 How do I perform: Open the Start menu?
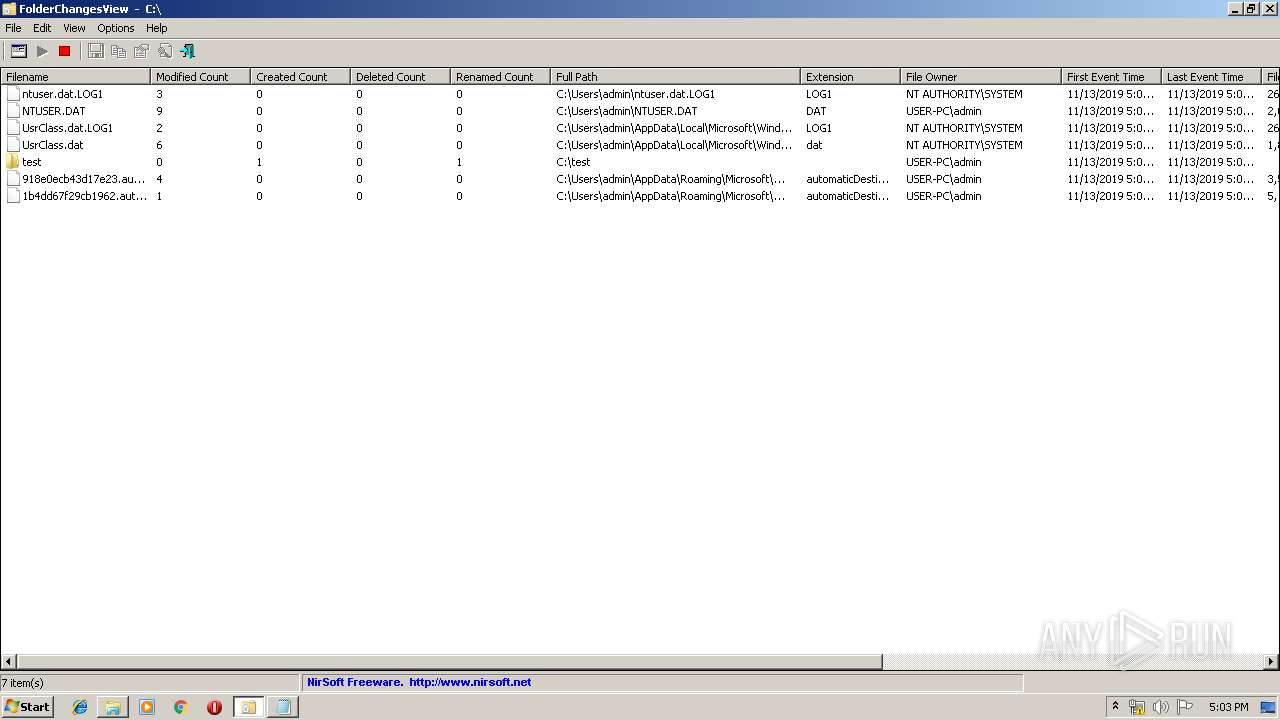[x=28, y=707]
